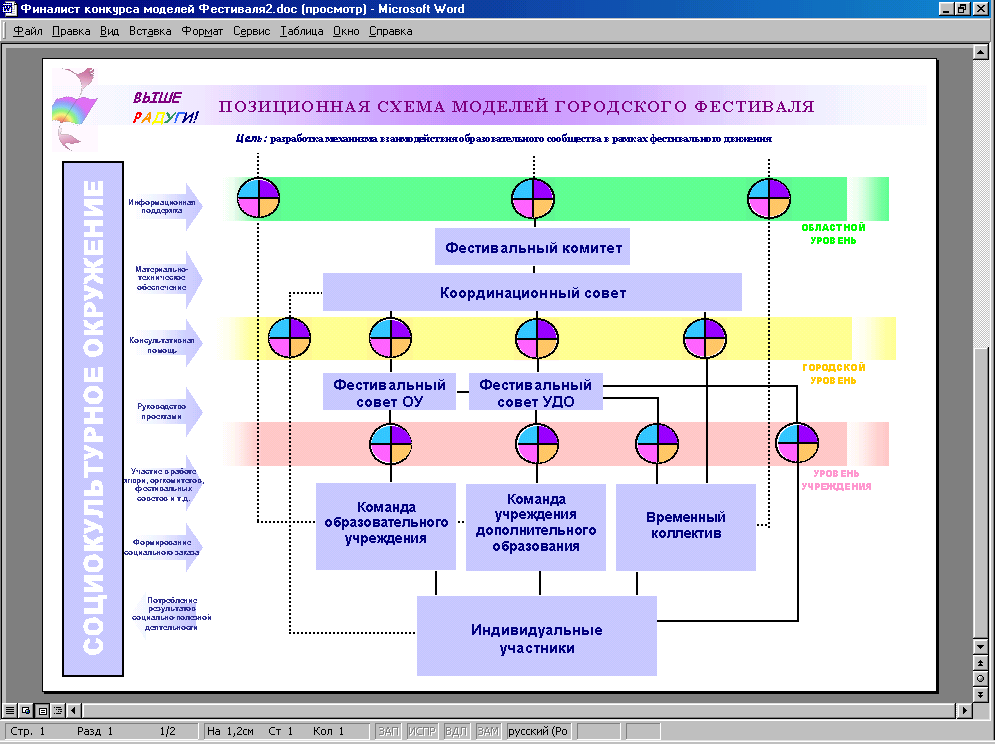Click the Previous Page double-arrow button
The height and width of the screenshot is (744, 995).
(x=981, y=663)
